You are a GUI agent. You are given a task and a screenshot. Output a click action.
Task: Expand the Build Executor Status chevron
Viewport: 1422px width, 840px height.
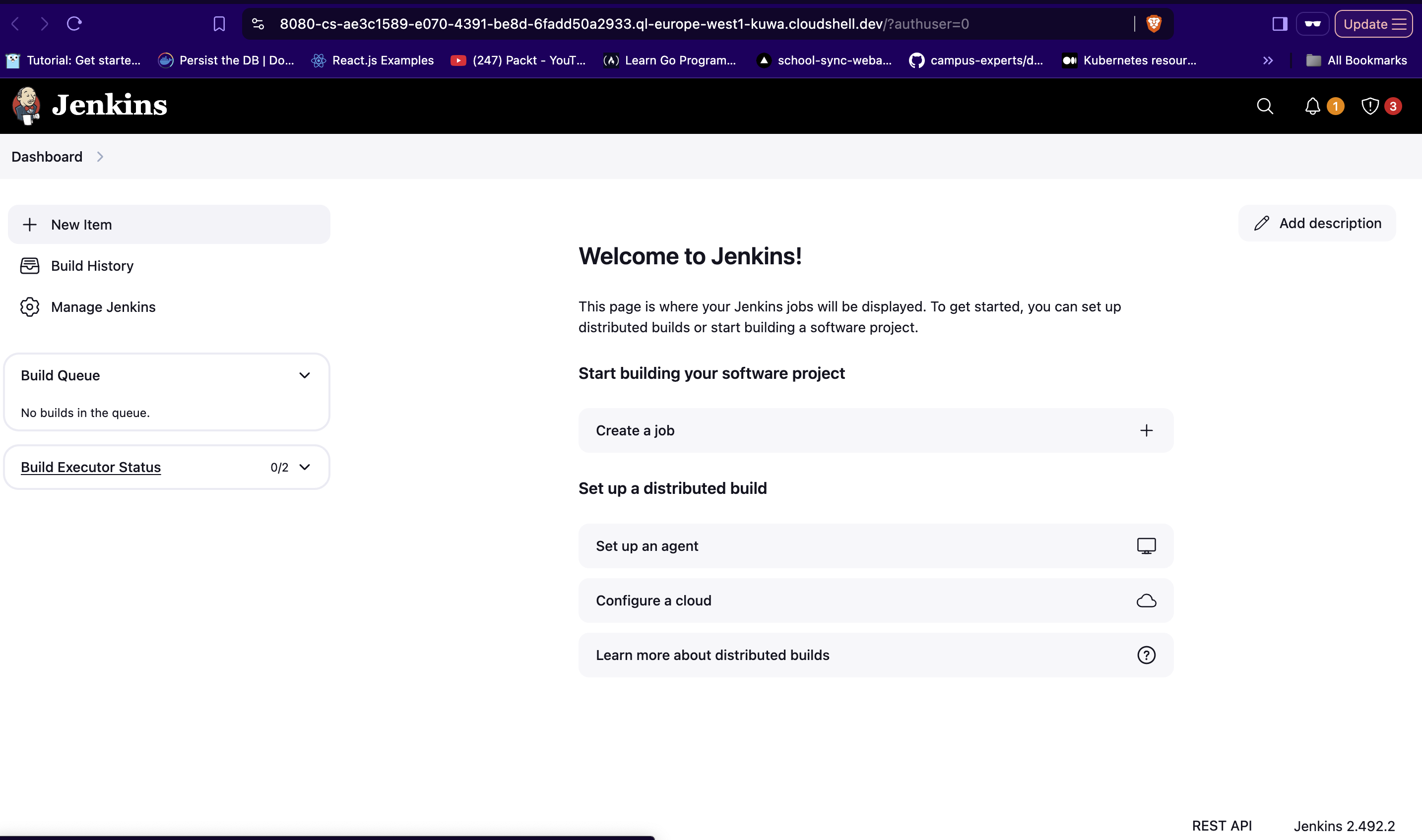coord(304,467)
